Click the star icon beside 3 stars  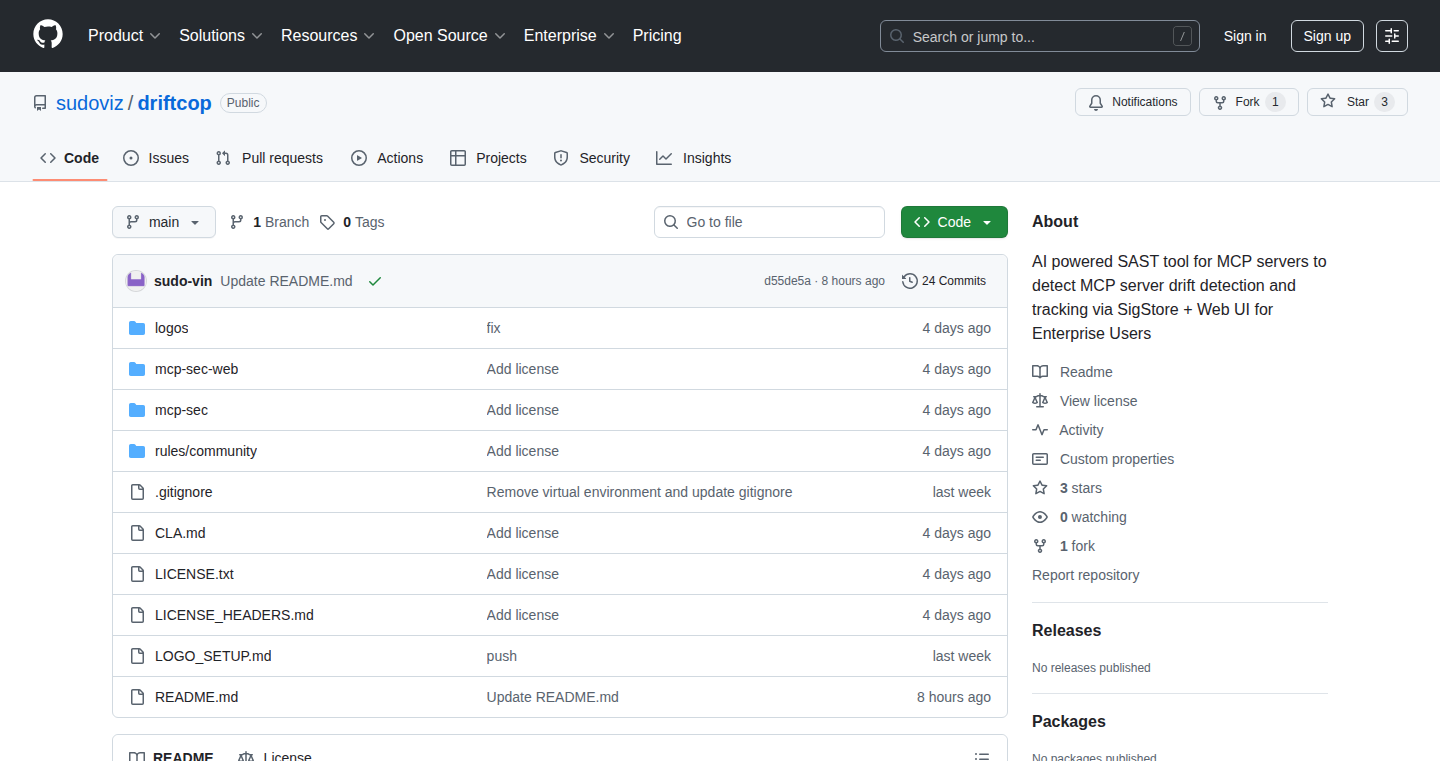(1040, 488)
